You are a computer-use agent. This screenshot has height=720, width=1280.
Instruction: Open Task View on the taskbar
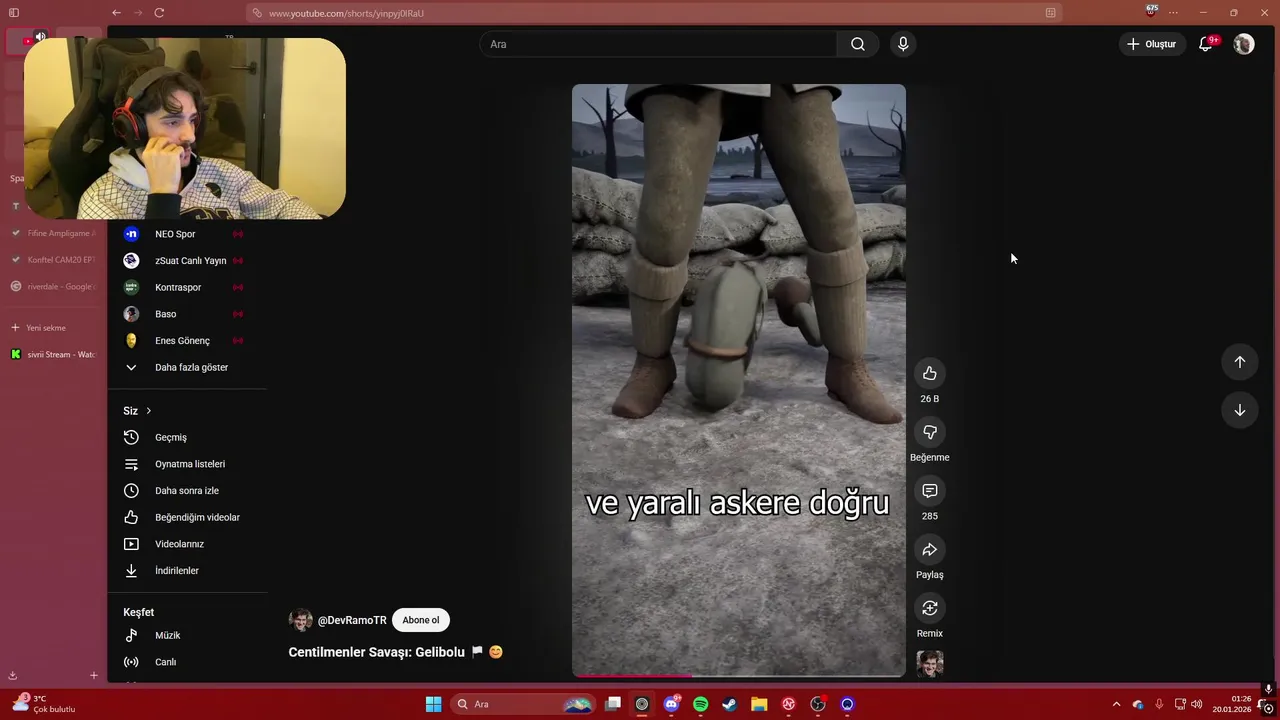click(613, 704)
